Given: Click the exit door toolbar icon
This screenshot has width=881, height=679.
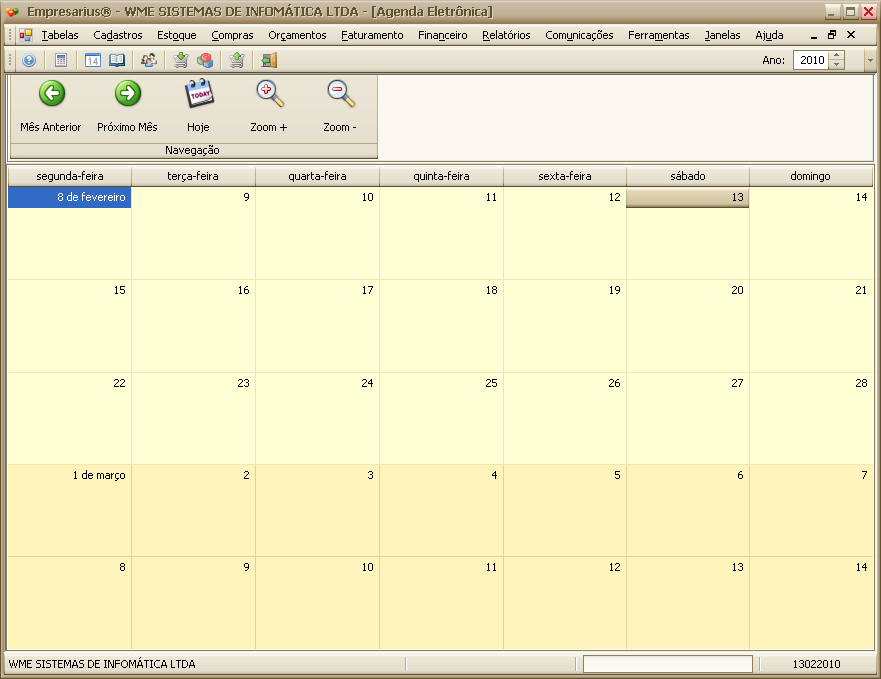Looking at the screenshot, I should click(x=269, y=60).
